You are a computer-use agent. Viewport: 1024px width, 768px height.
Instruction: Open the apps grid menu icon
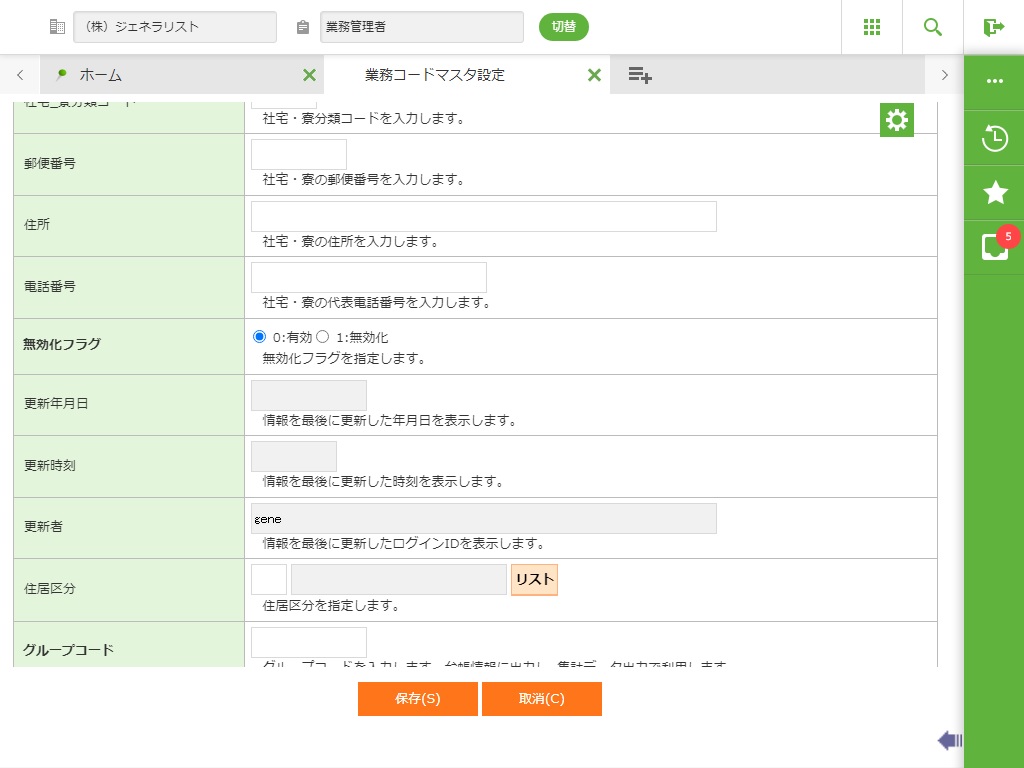[872, 27]
